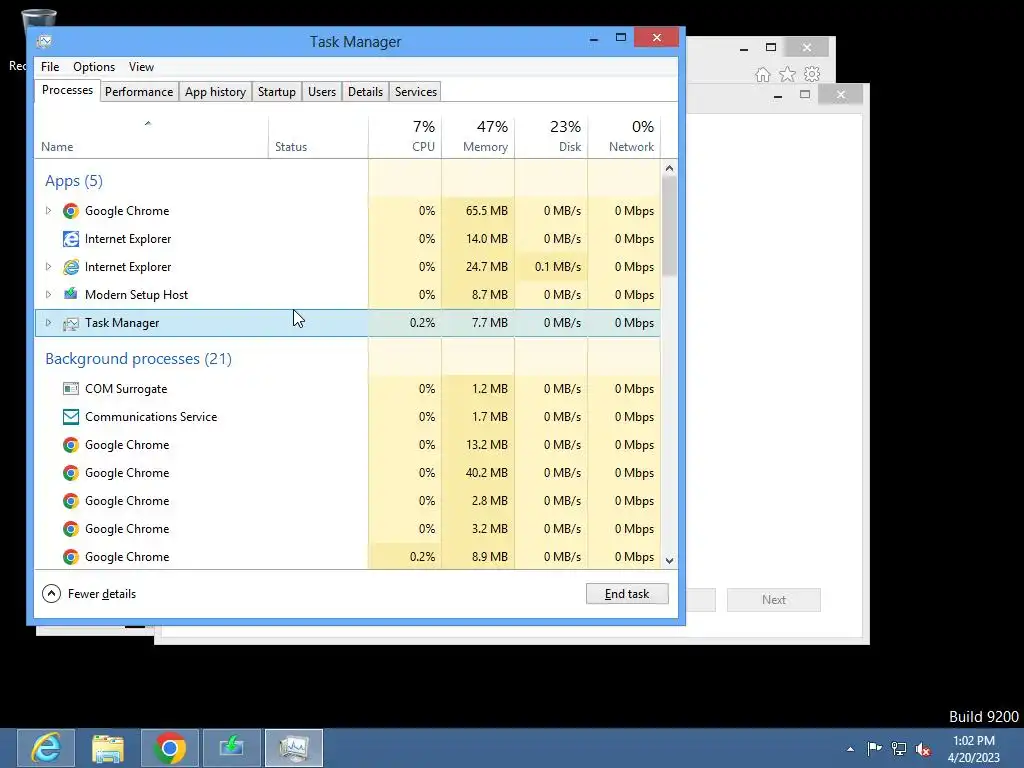The image size is (1024, 768).
Task: Click the Background processes (21) heading
Action: click(138, 359)
